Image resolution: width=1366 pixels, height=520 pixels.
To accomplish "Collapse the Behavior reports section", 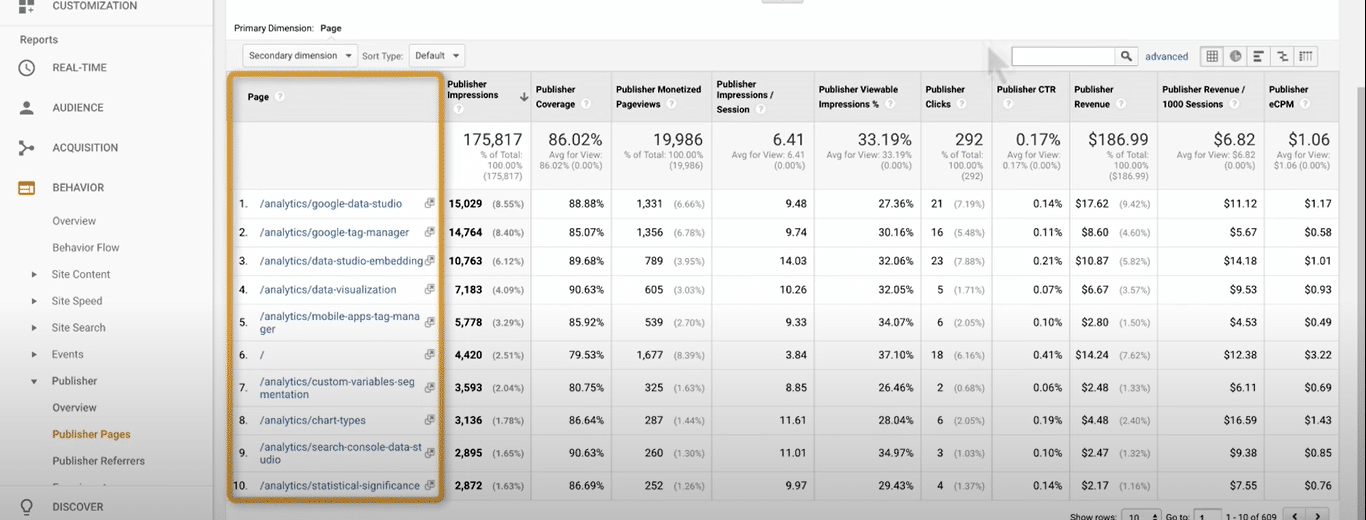I will 78,188.
